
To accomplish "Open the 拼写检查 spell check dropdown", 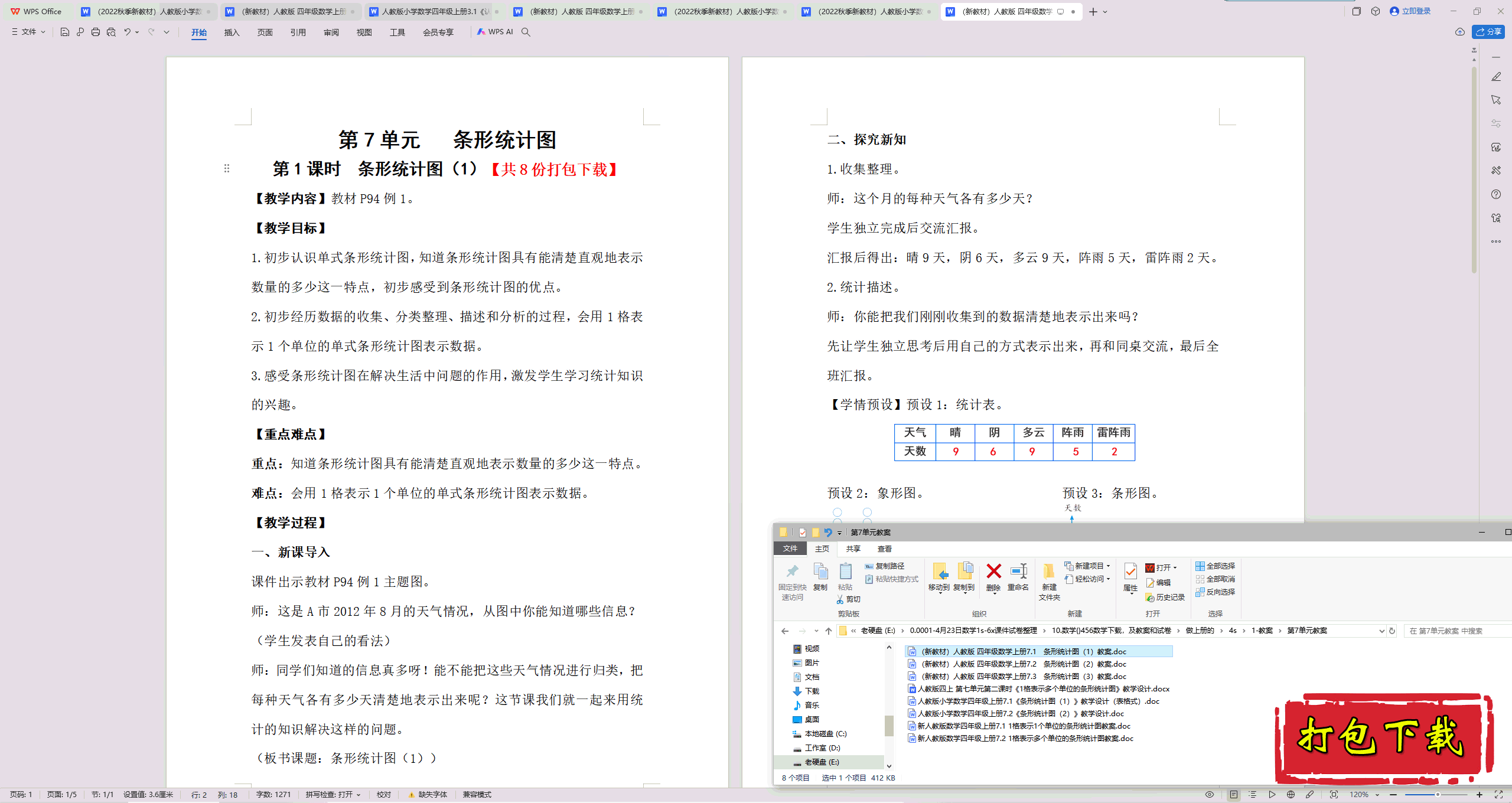I will pyautogui.click(x=333, y=795).
